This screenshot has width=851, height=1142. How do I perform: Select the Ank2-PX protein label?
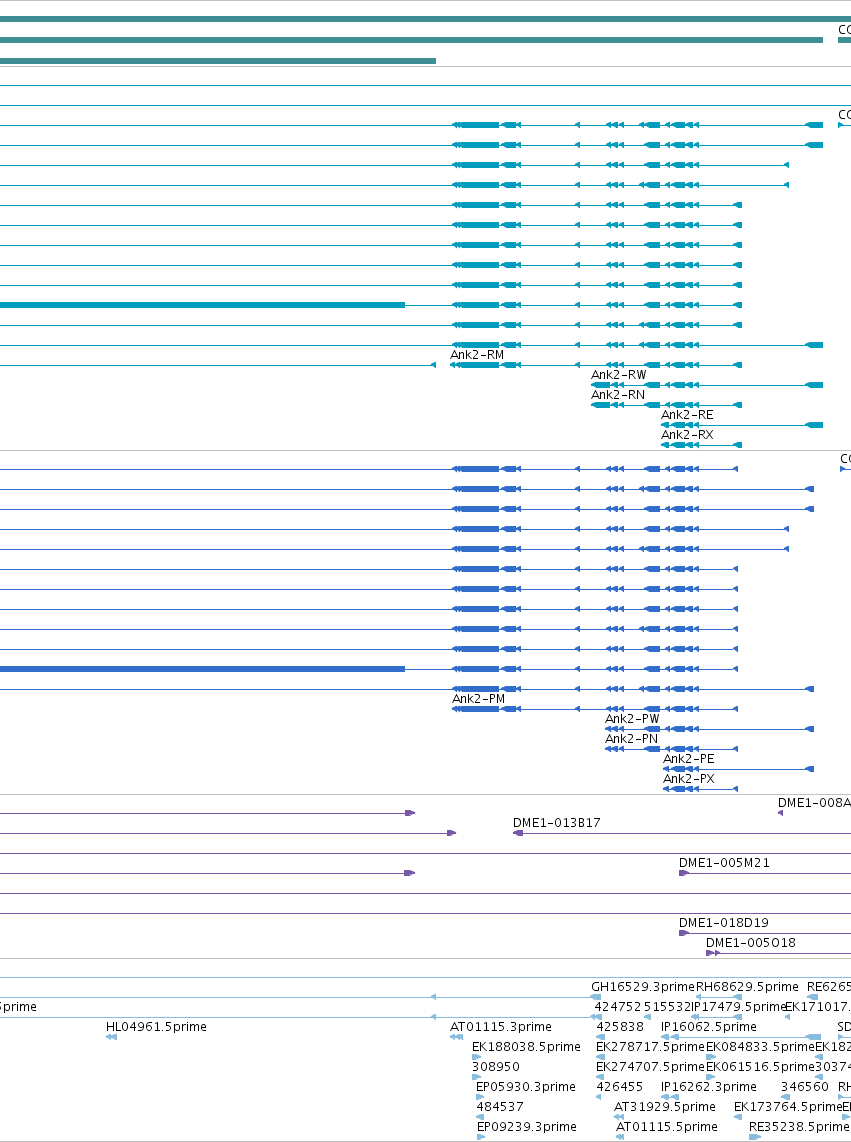point(689,779)
